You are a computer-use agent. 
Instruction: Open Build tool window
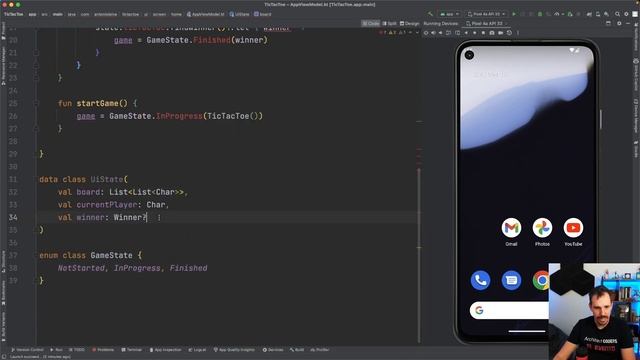[297, 350]
